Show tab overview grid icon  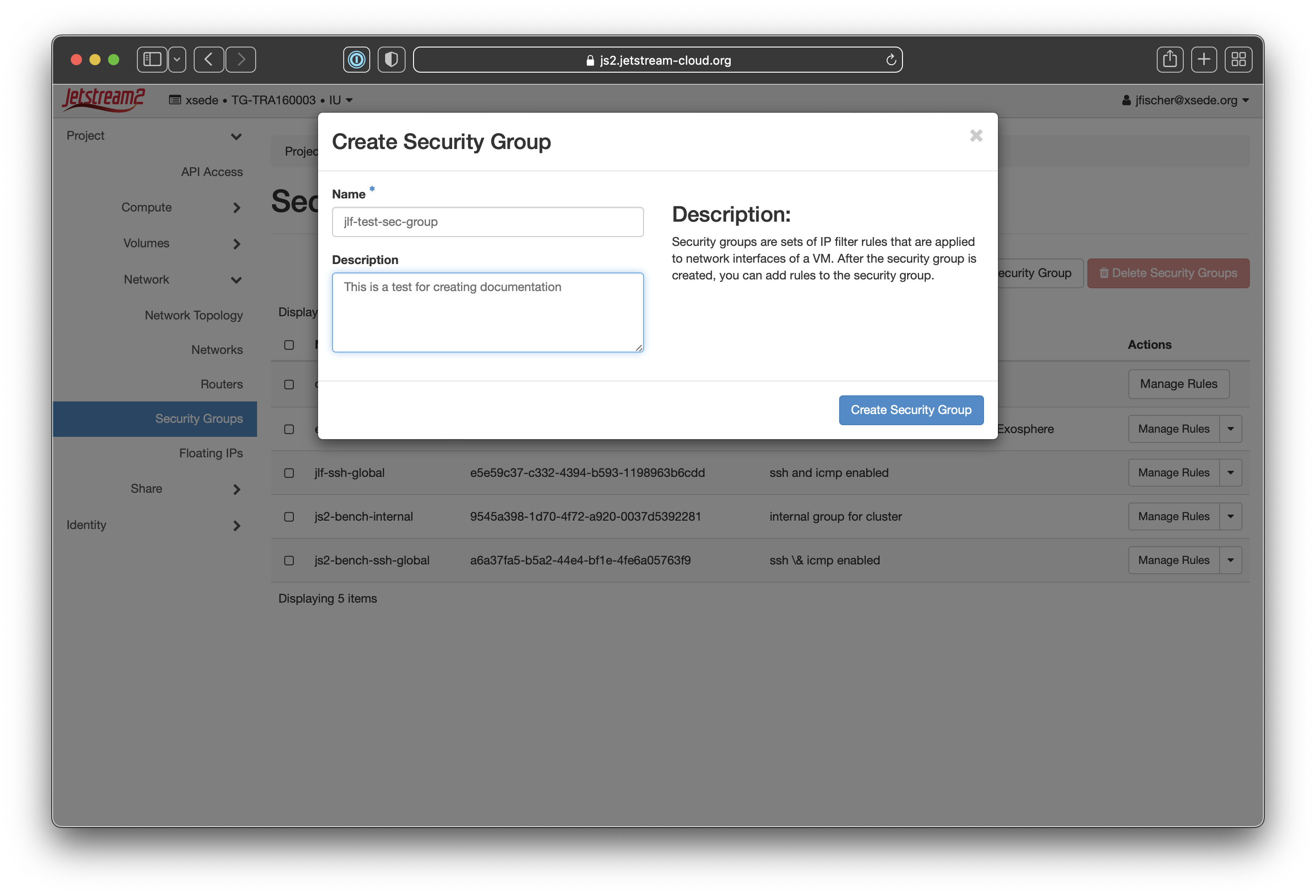(x=1238, y=60)
